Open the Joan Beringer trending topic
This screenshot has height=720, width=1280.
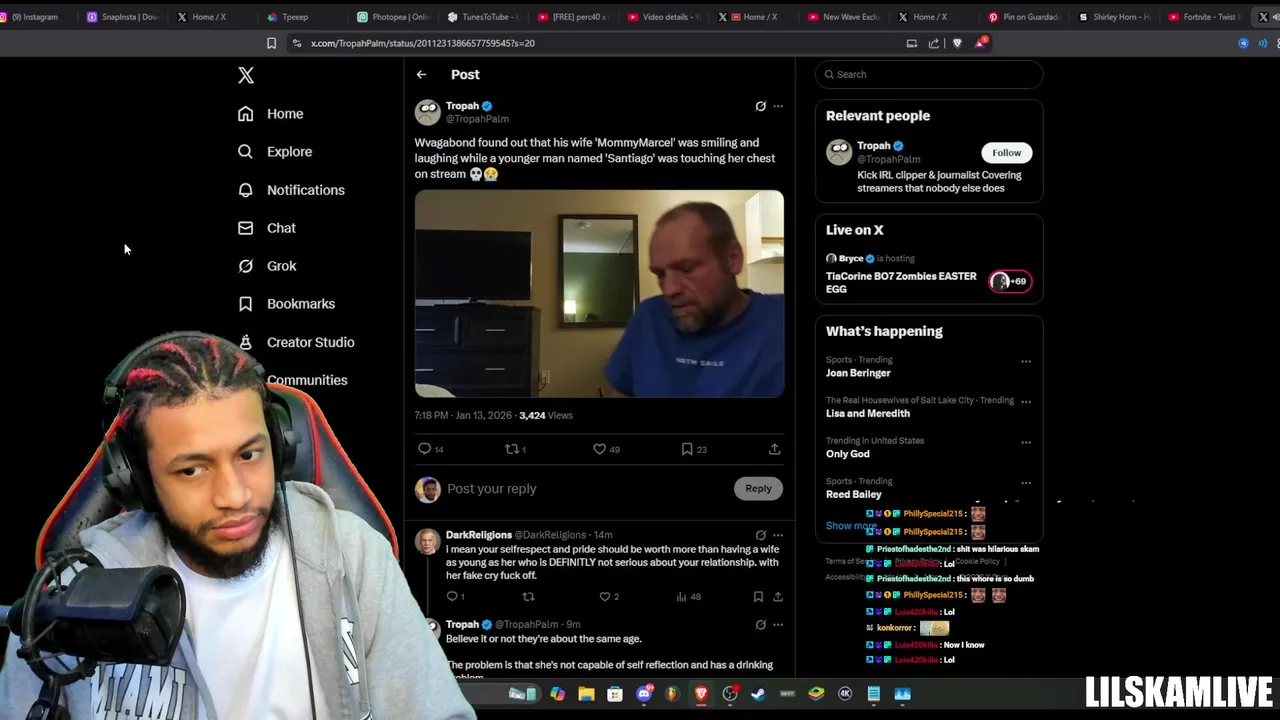point(858,373)
